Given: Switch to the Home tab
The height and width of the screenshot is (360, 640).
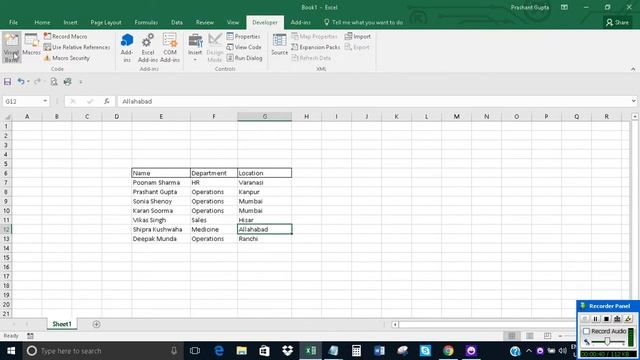Looking at the screenshot, I should coord(42,22).
